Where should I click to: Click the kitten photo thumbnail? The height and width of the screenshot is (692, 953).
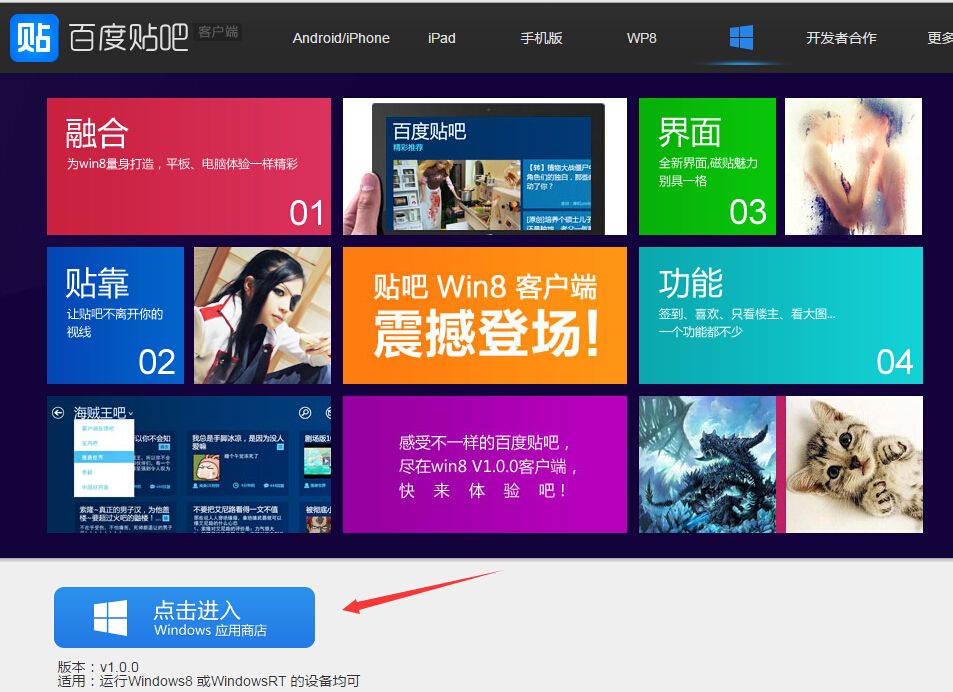pos(854,464)
